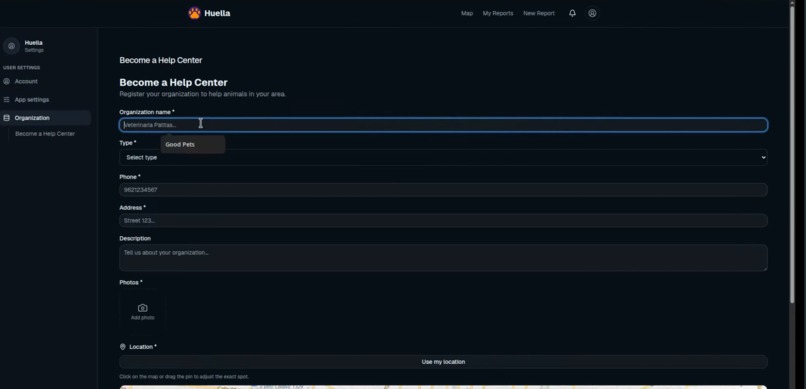Click the Huella settings avatar in sidebar

(11, 46)
